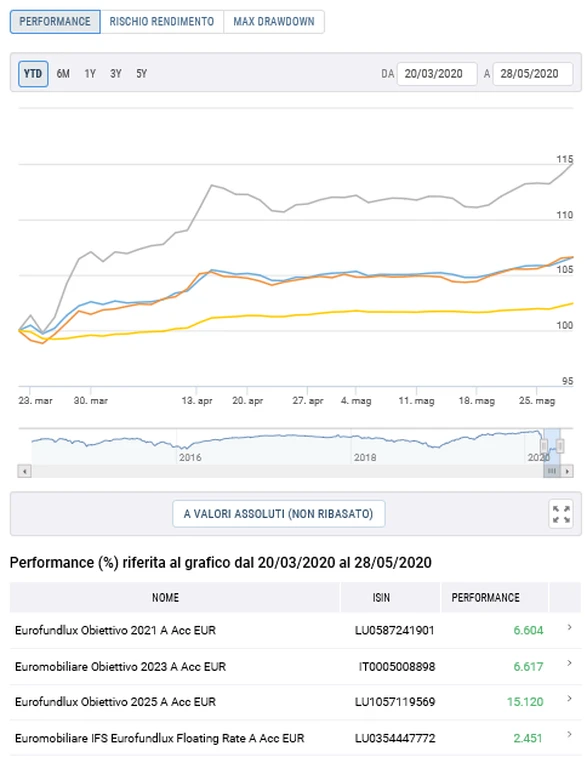This screenshot has width=587, height=763.
Task: Select the 5Y time range
Action: 142,74
